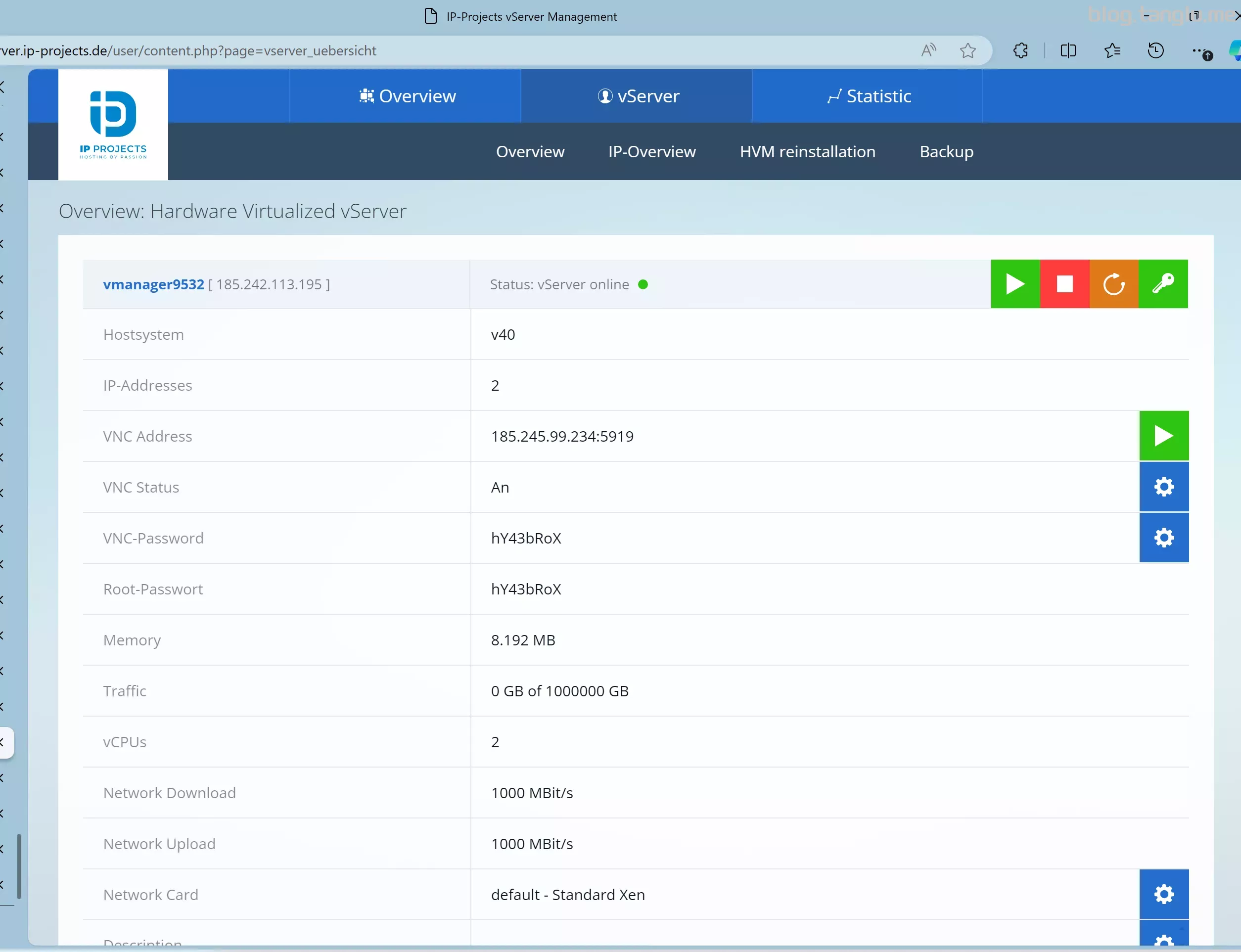Open browser history clock icon
The height and width of the screenshot is (952, 1241).
[1155, 51]
